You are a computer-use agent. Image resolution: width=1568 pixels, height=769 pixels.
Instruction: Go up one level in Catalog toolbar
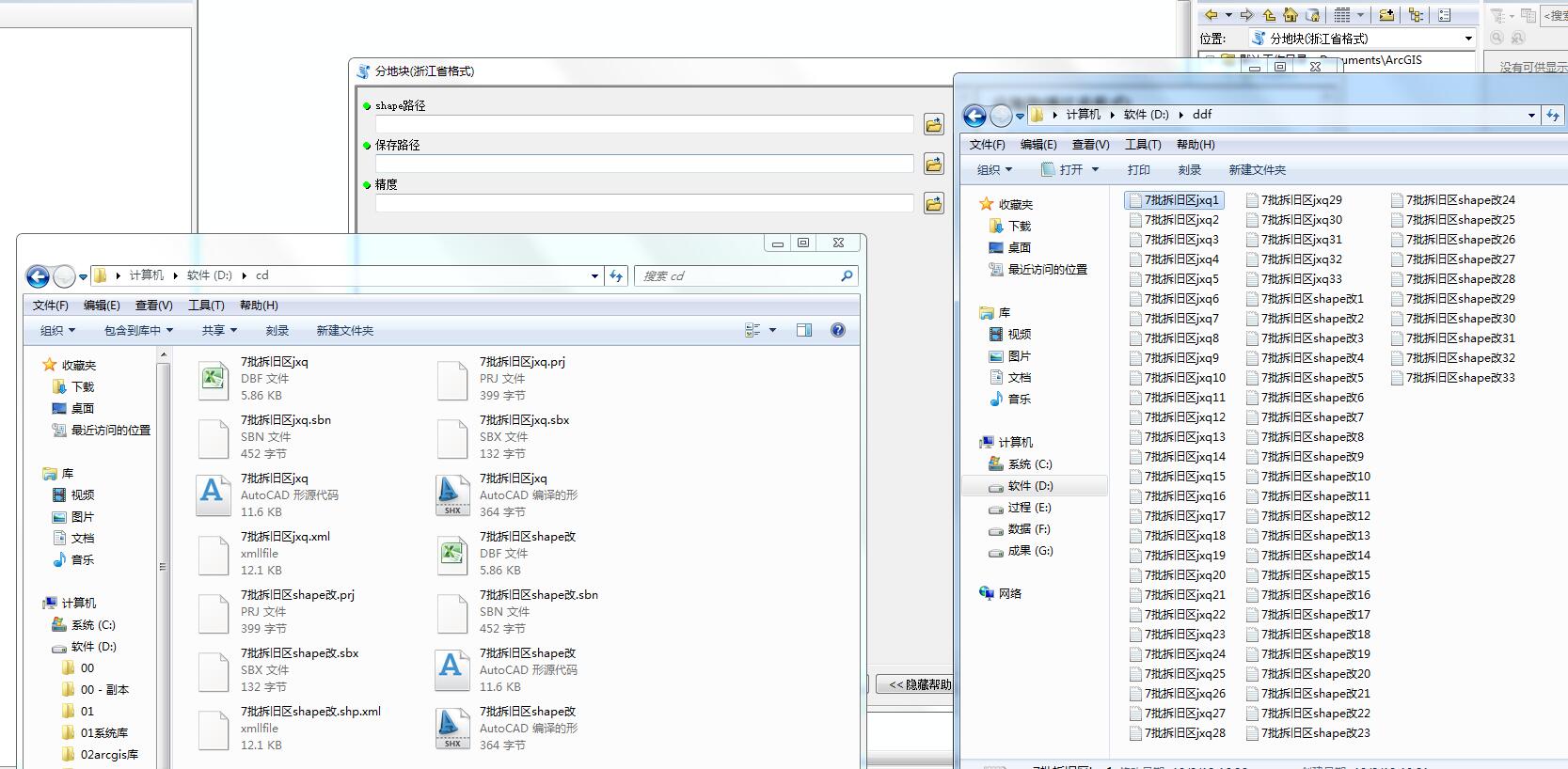point(1269,14)
